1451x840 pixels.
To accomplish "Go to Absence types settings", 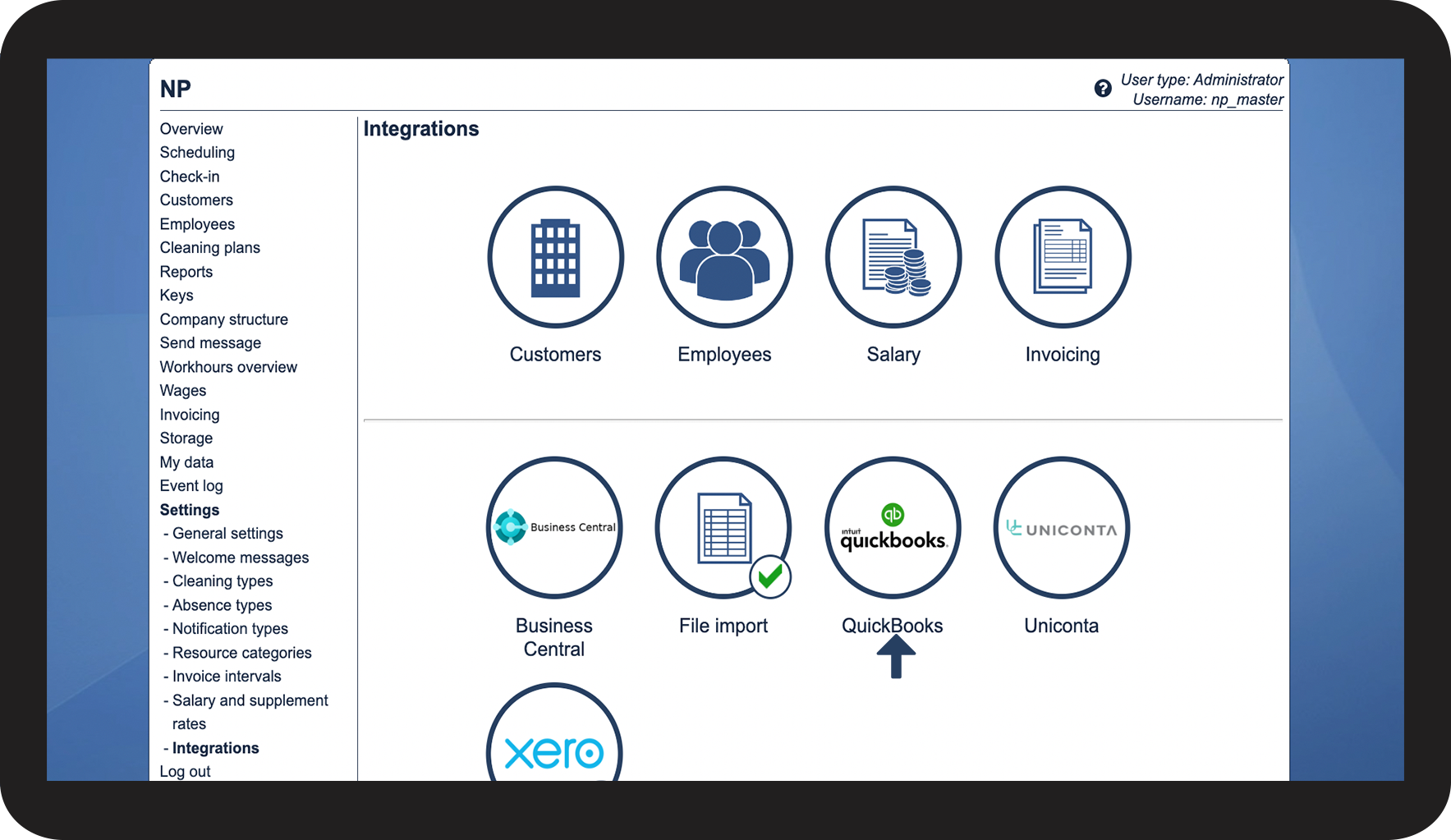I will tap(222, 605).
